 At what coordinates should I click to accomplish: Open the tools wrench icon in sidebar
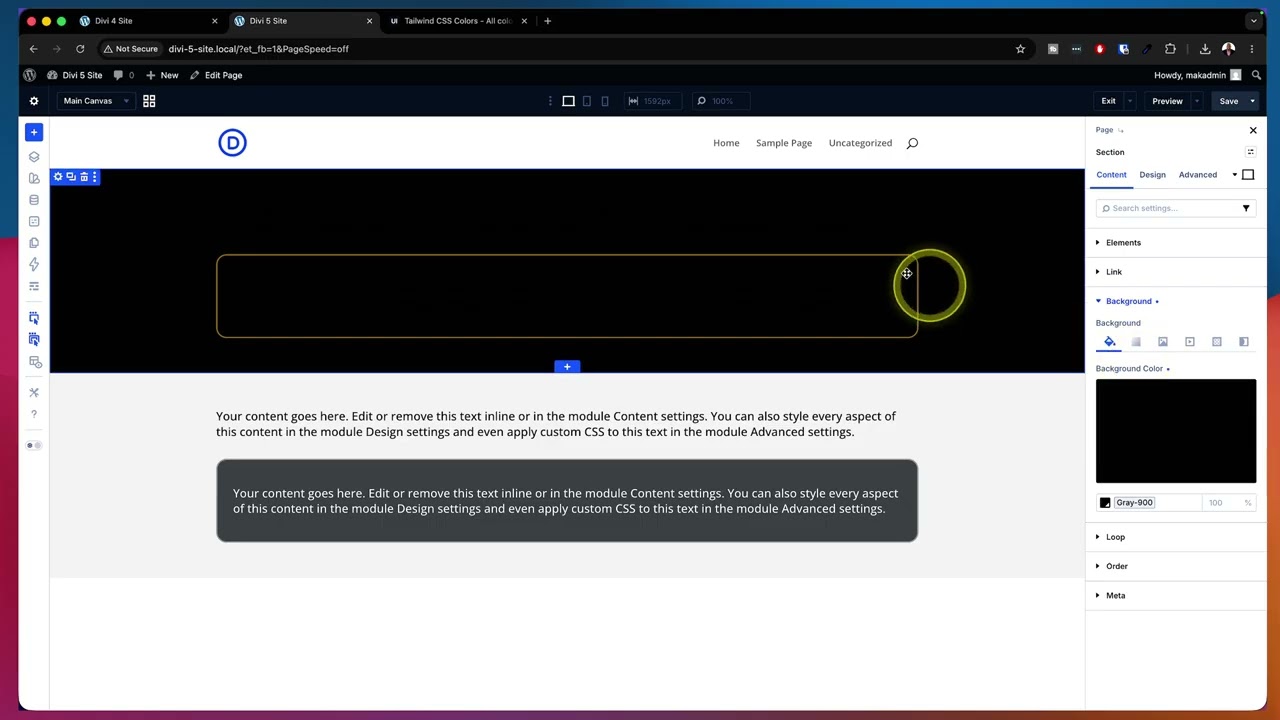coord(34,393)
